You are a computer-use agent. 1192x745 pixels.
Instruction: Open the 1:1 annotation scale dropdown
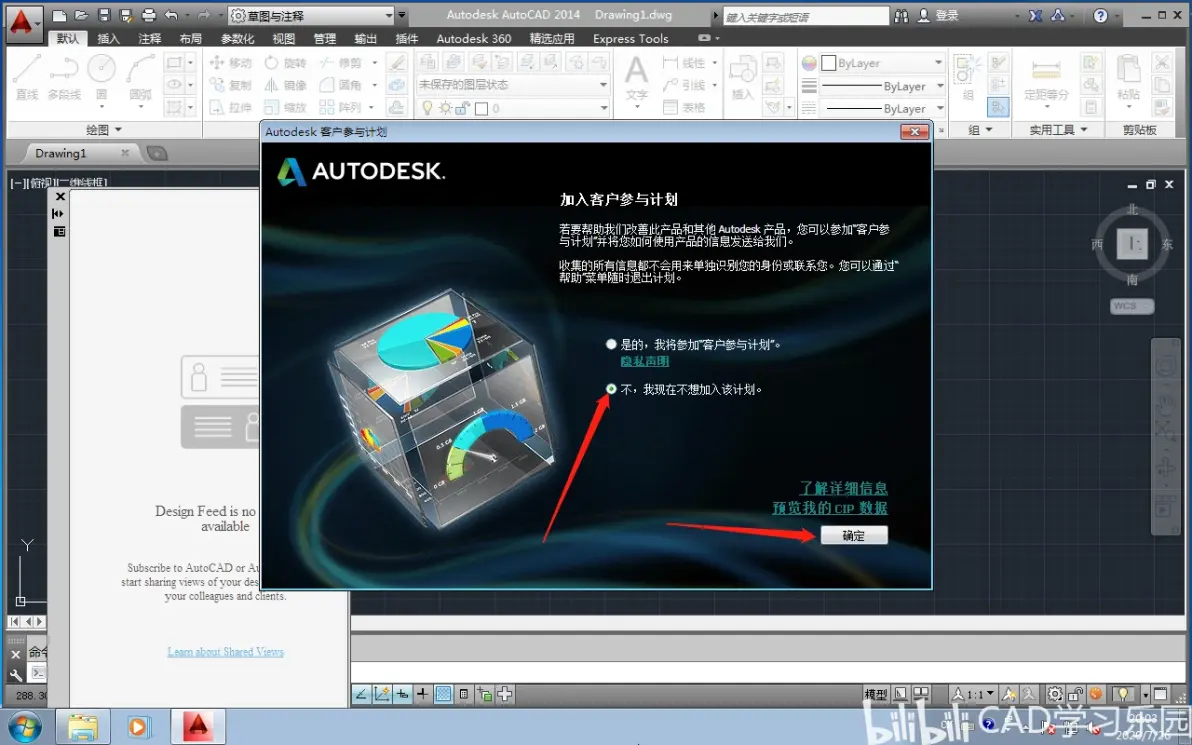tap(974, 693)
